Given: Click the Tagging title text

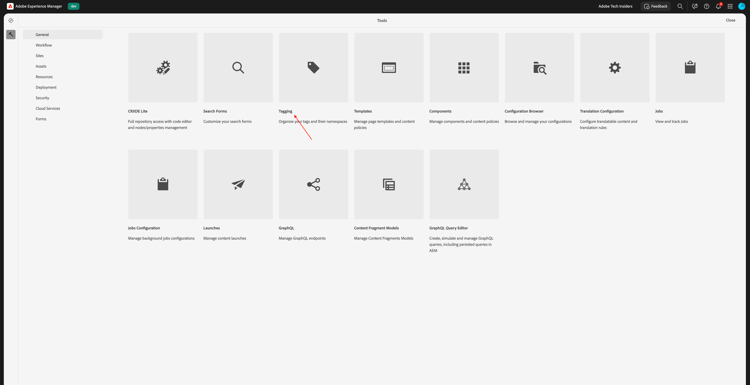Looking at the screenshot, I should pyautogui.click(x=286, y=111).
